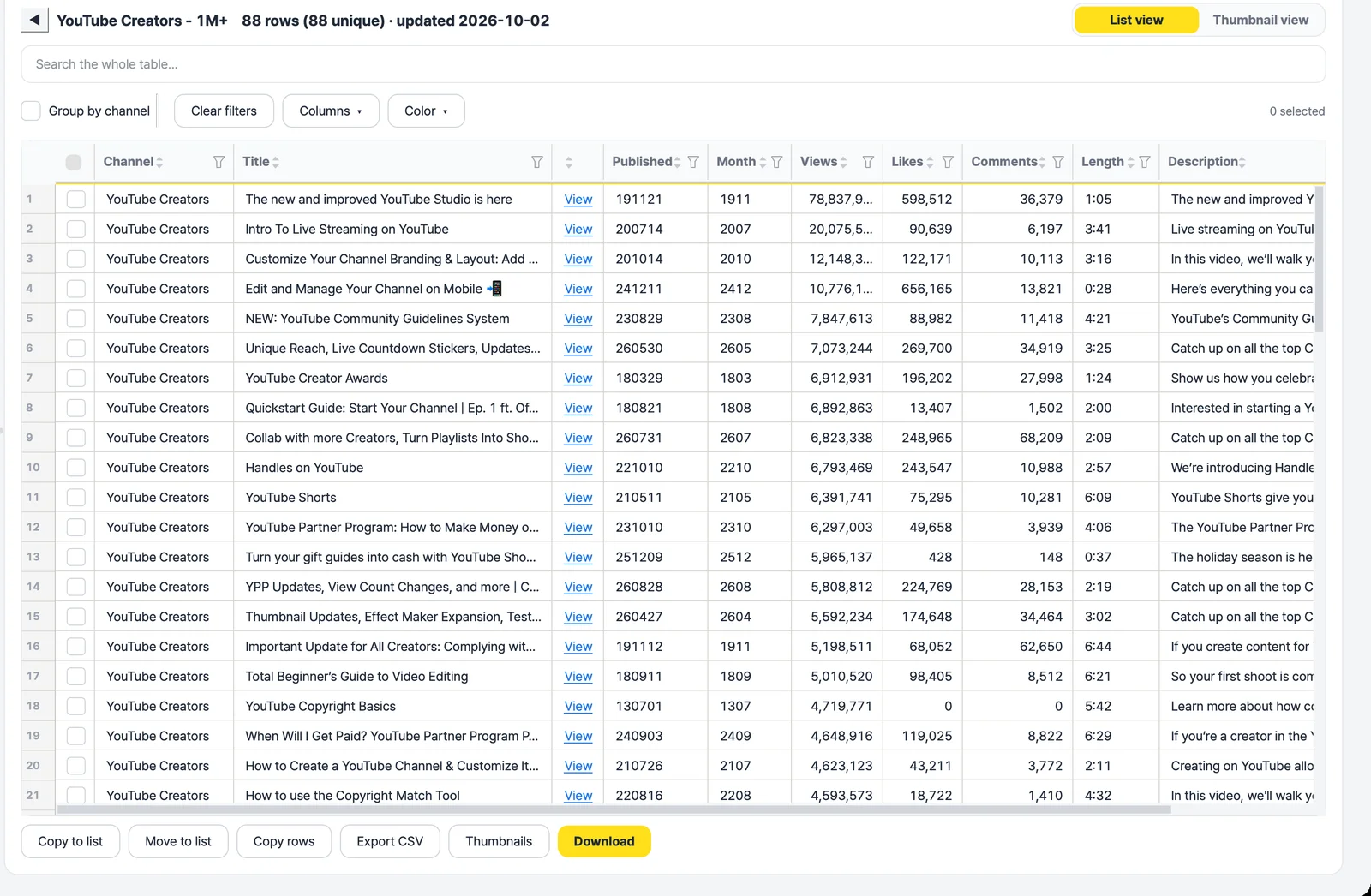Image resolution: width=1371 pixels, height=896 pixels.
Task: Open the Title column filter icon
Action: tap(536, 162)
